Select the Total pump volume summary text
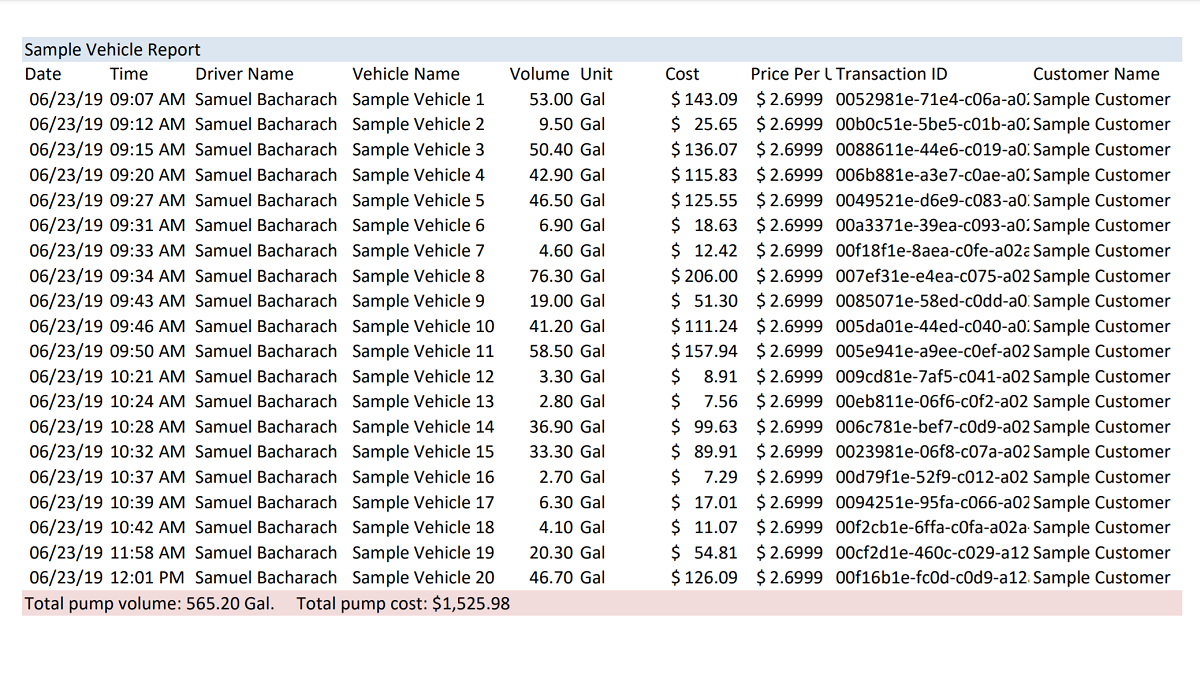 148,604
